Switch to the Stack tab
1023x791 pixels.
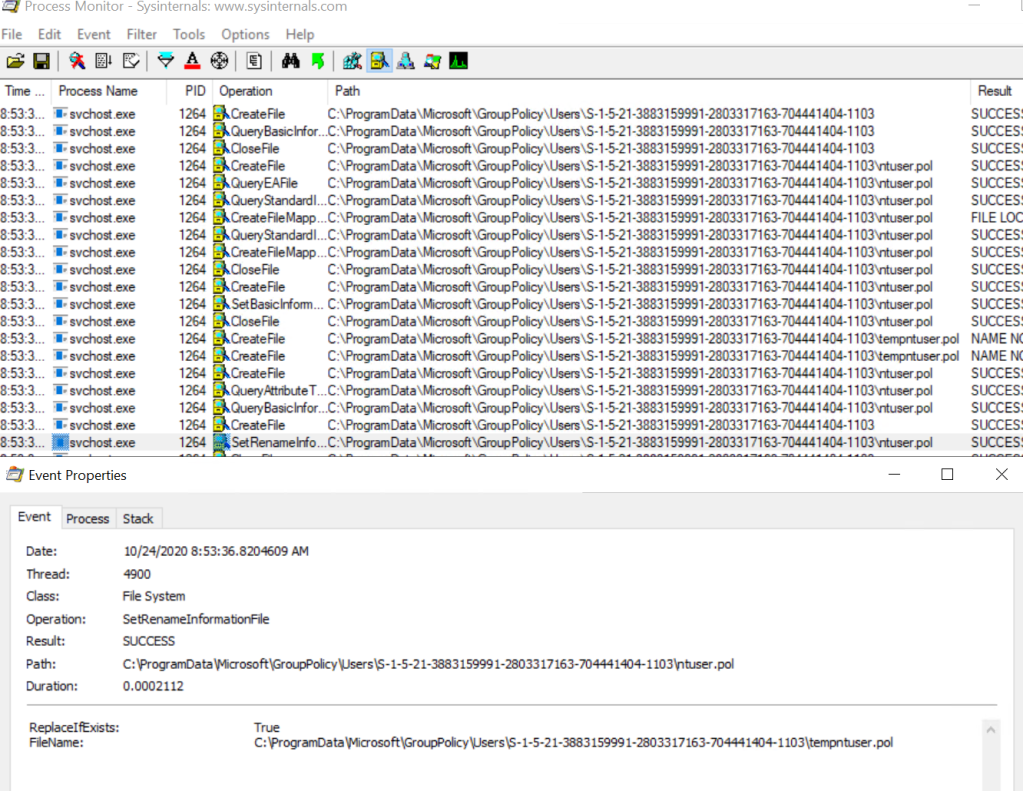(x=138, y=518)
